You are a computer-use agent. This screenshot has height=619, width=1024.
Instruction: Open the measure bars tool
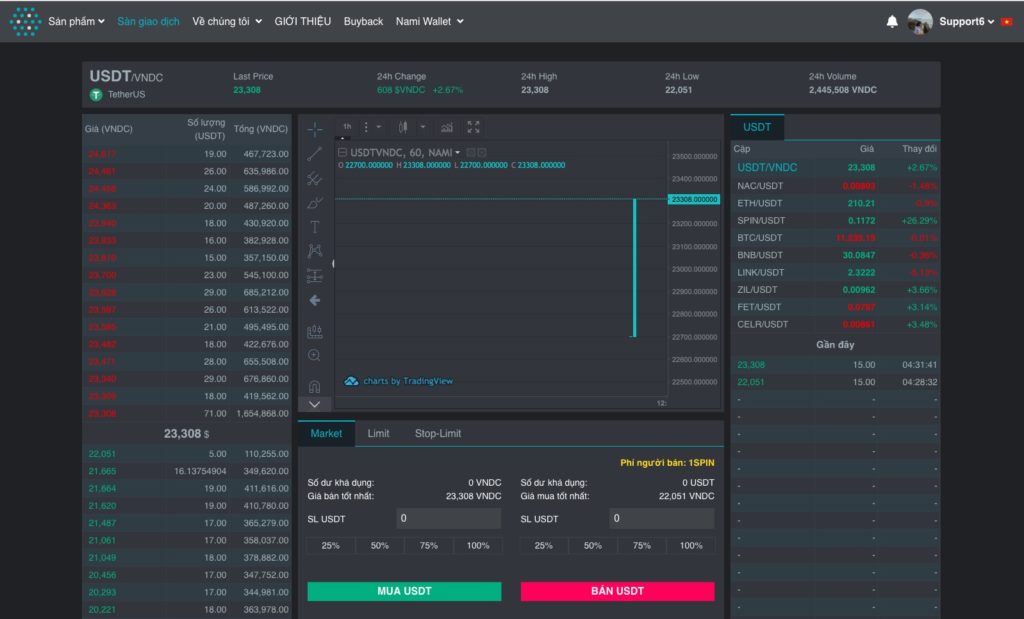(x=315, y=332)
